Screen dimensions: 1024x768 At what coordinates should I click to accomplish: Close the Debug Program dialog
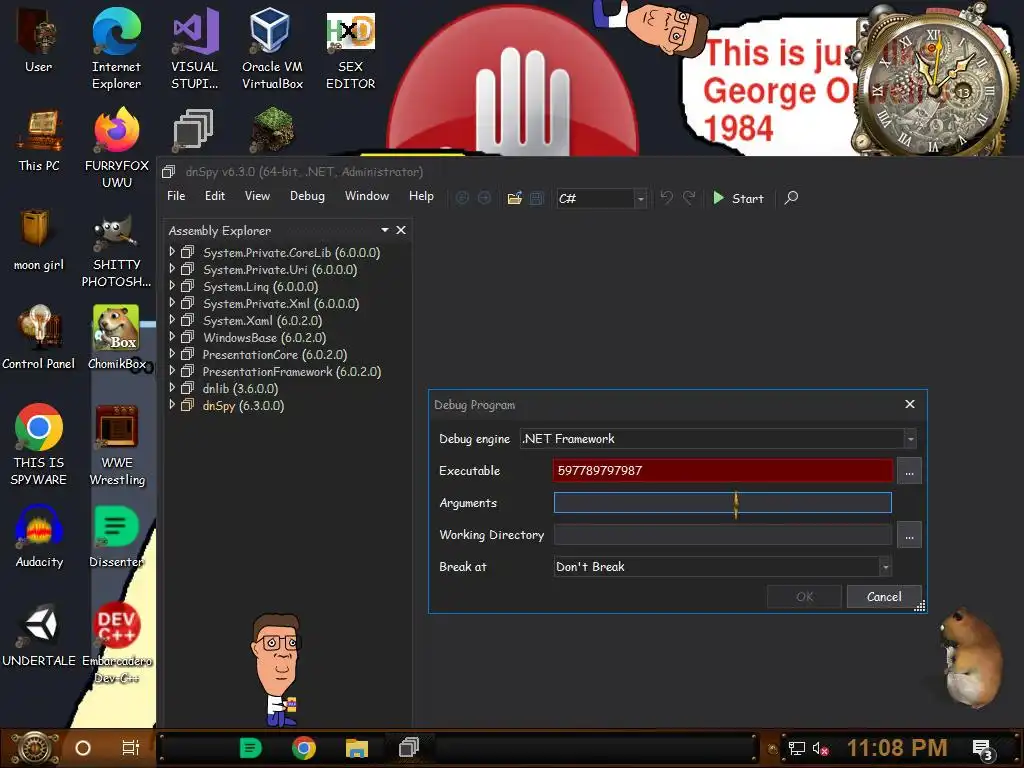pos(910,404)
